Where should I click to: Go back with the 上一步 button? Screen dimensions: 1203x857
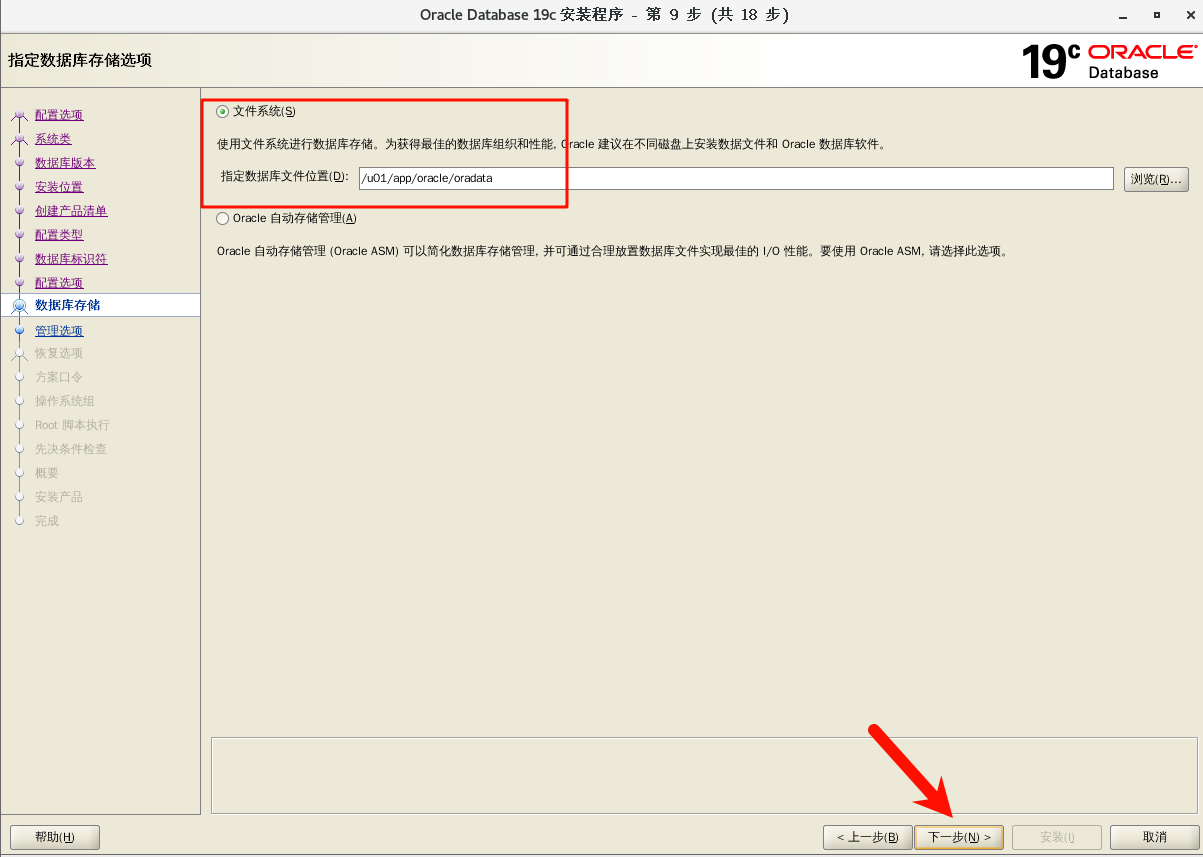(867, 837)
